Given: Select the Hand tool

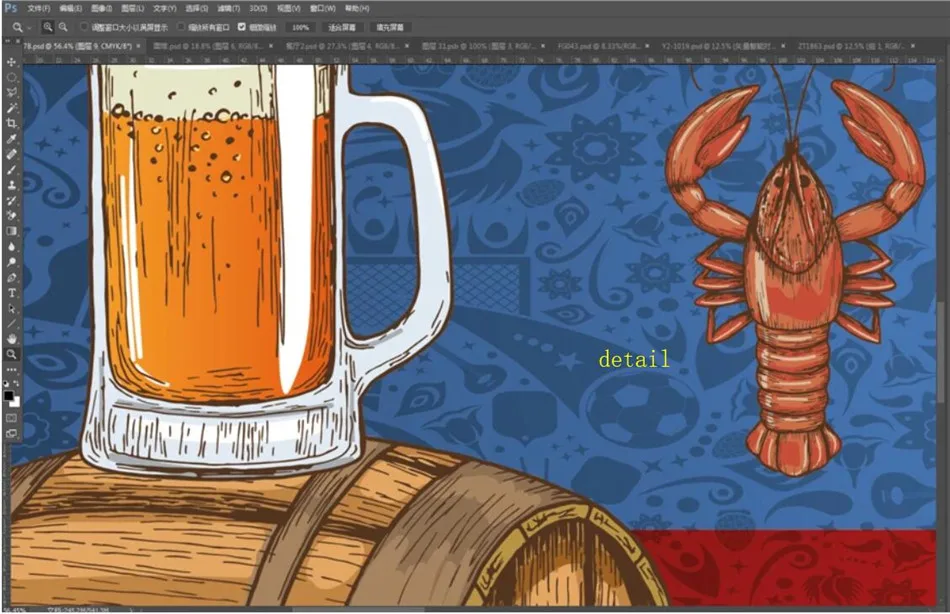Looking at the screenshot, I should (x=12, y=339).
